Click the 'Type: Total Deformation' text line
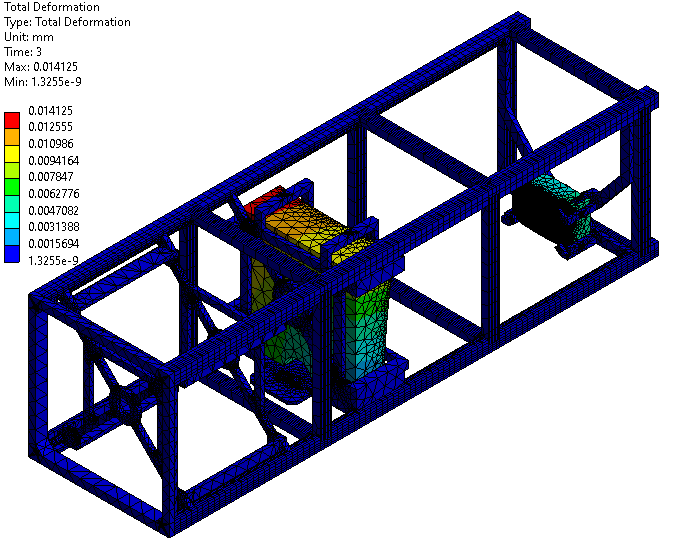The image size is (678, 546). pos(67,22)
